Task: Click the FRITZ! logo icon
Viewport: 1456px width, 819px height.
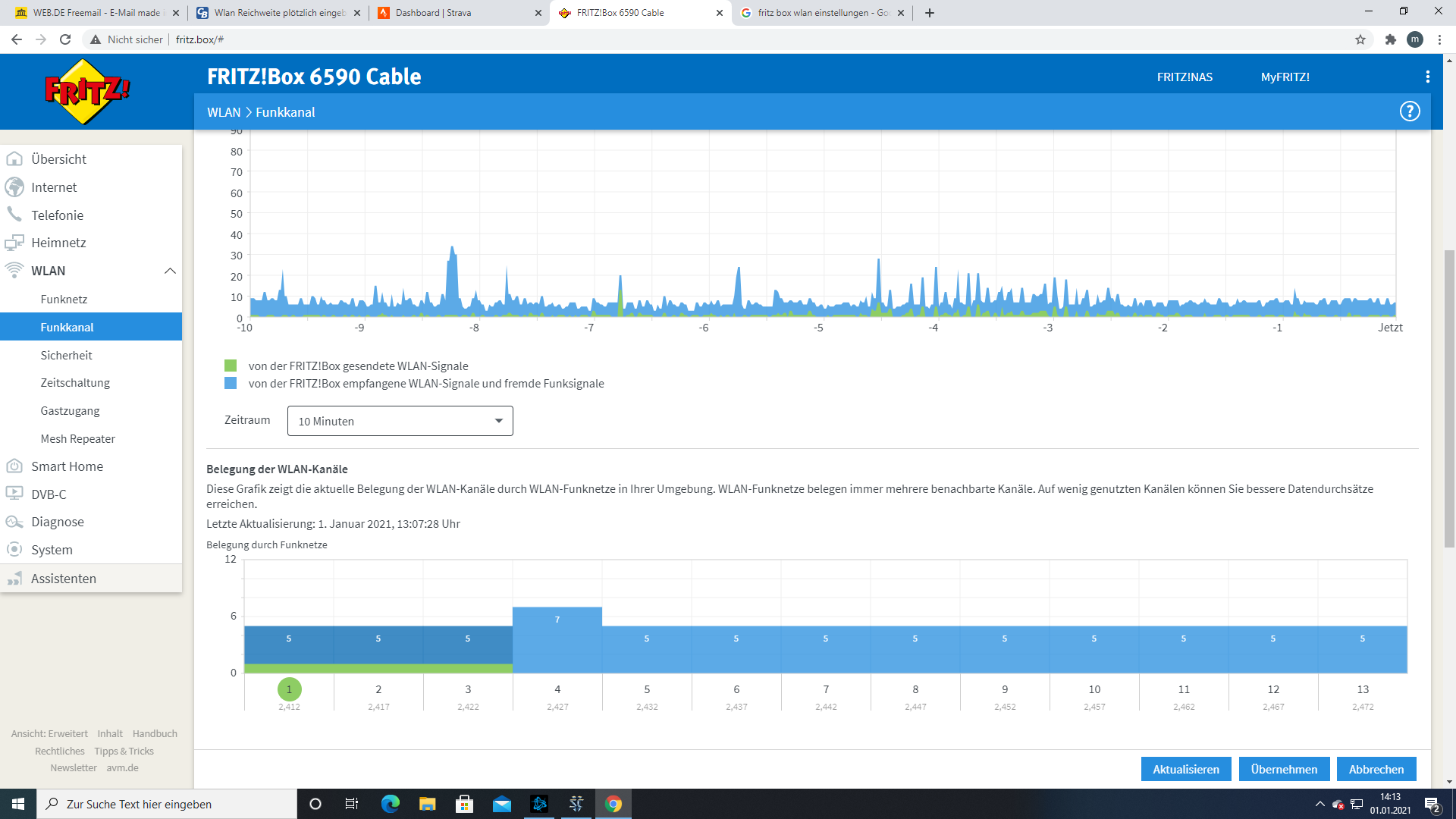Action: [87, 92]
